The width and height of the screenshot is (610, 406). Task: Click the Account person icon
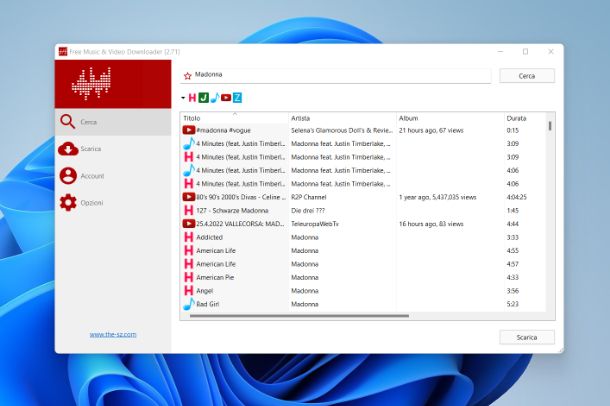(x=68, y=176)
